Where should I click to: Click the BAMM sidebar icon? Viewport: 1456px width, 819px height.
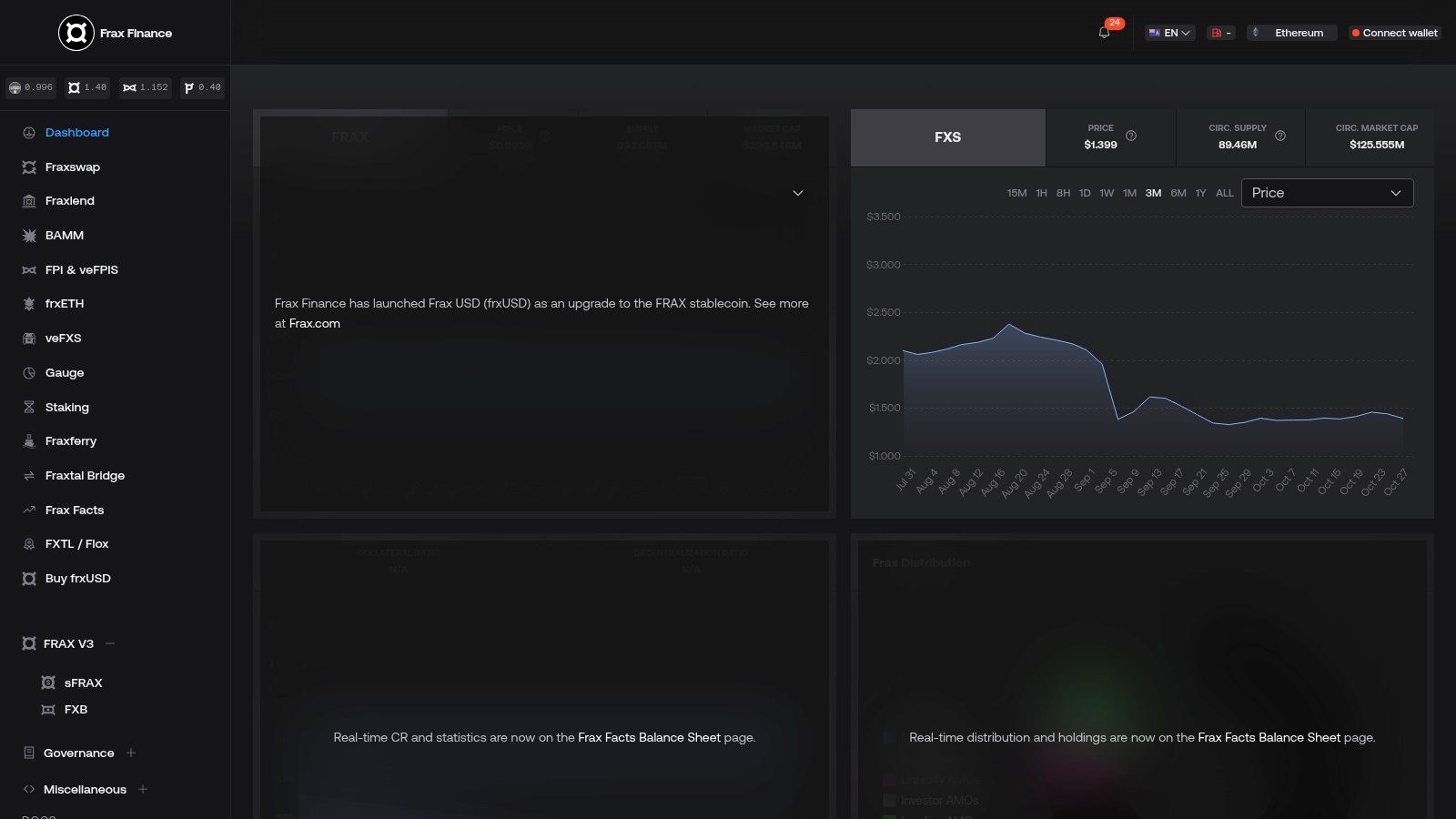[29, 236]
